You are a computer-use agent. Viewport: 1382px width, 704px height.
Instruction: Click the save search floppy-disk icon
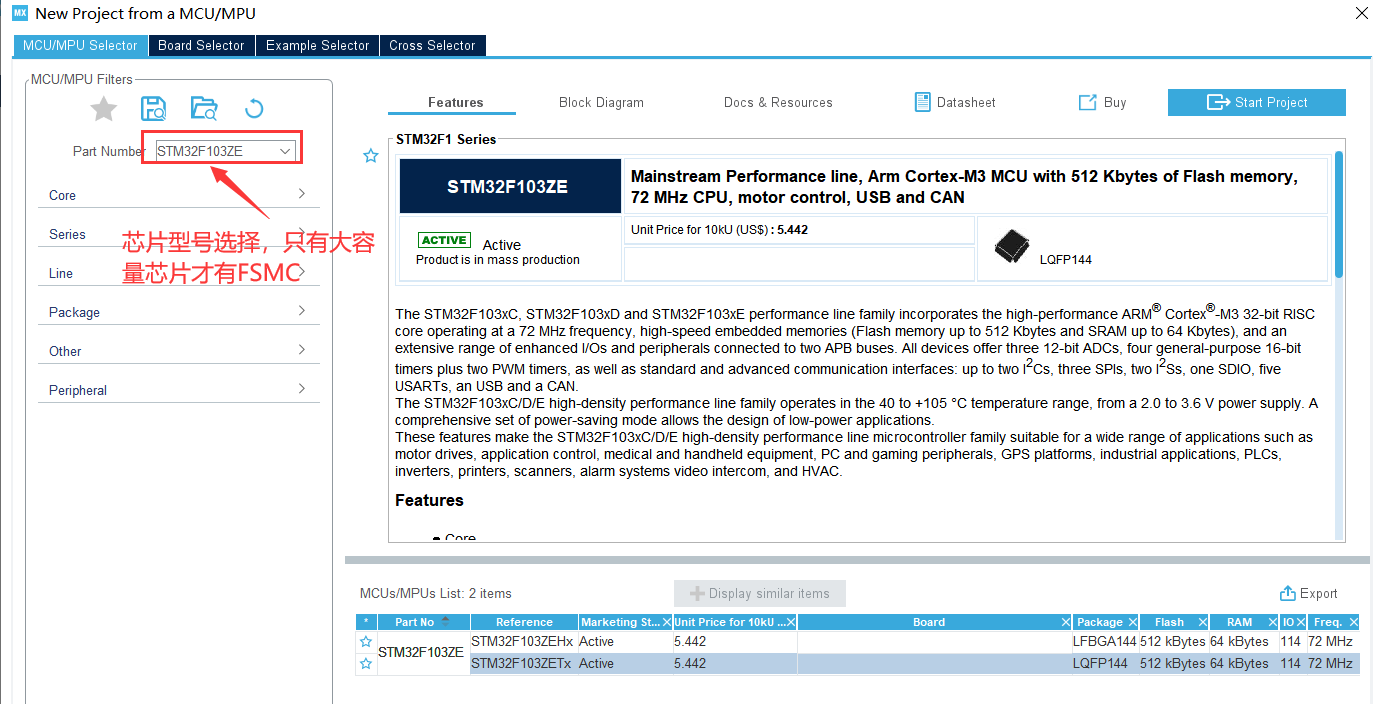pyautogui.click(x=154, y=109)
